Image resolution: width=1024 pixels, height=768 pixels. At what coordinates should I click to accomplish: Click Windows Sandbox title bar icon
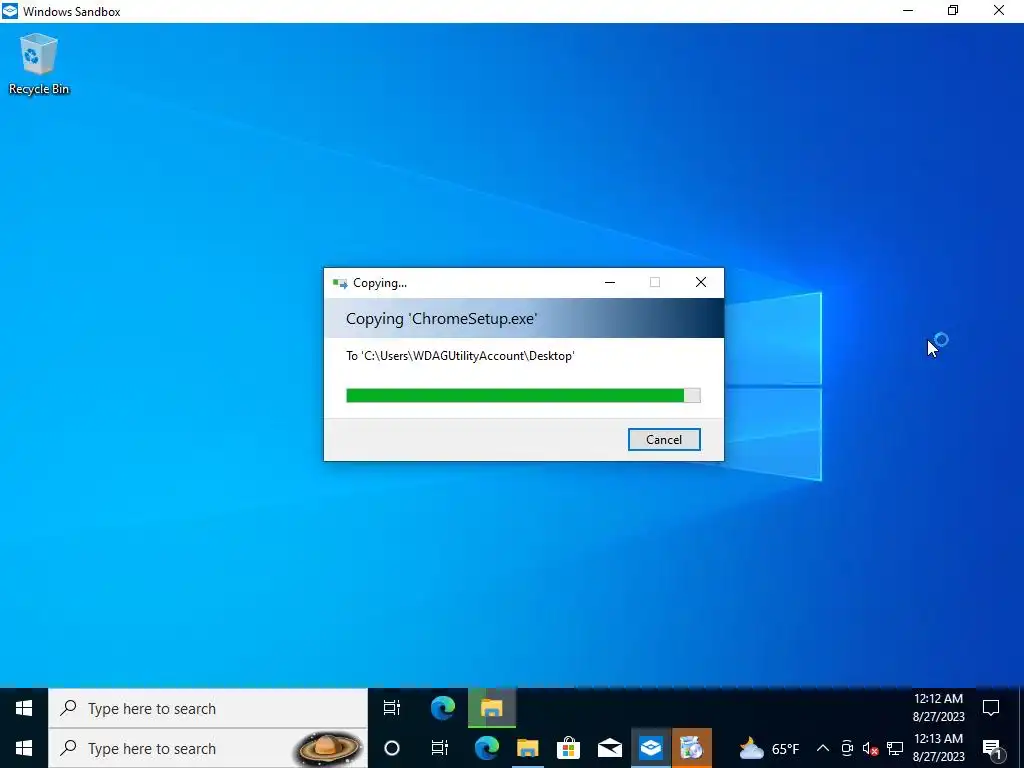(x=10, y=11)
